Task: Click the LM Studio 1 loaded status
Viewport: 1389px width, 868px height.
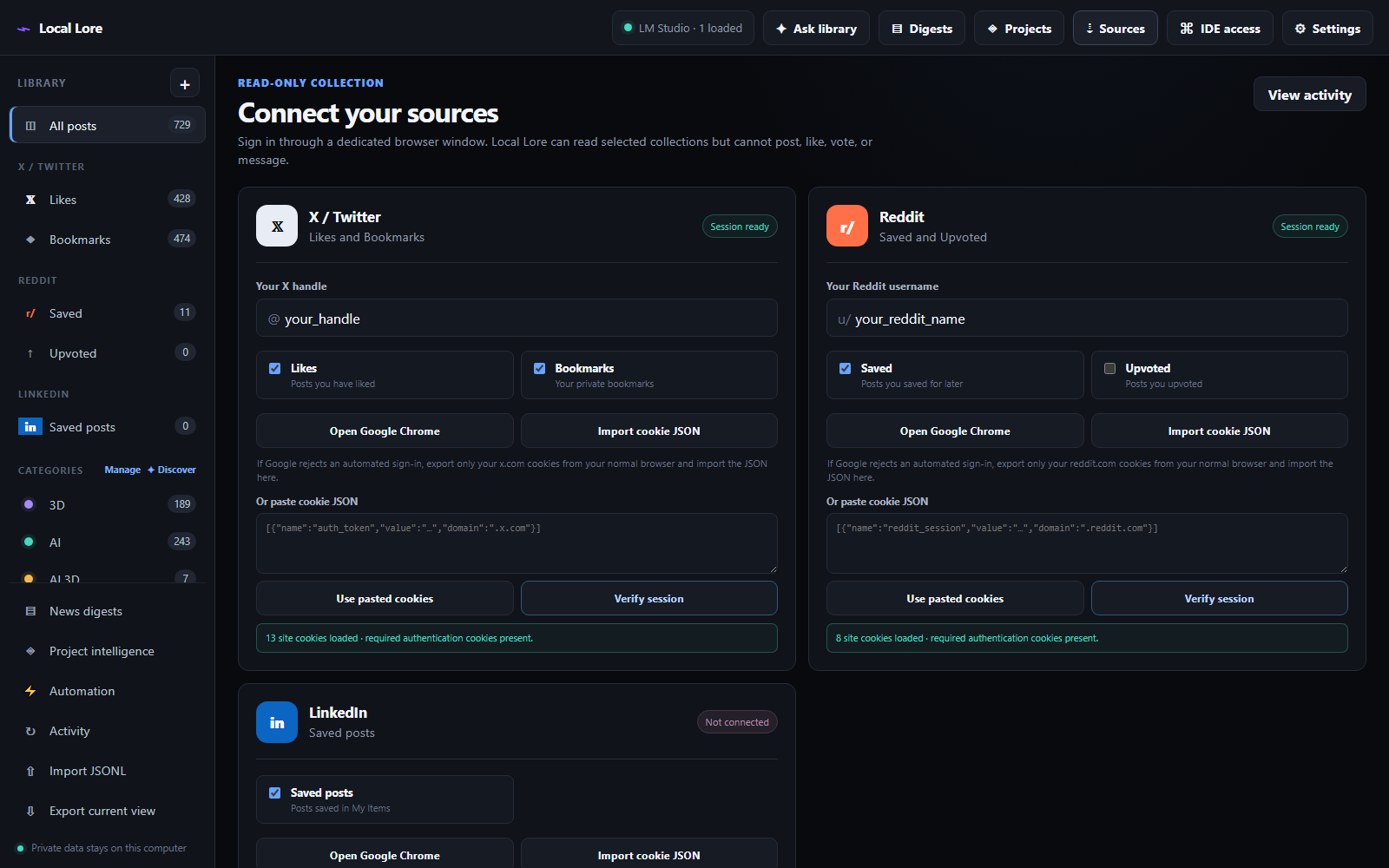Action: (x=683, y=28)
